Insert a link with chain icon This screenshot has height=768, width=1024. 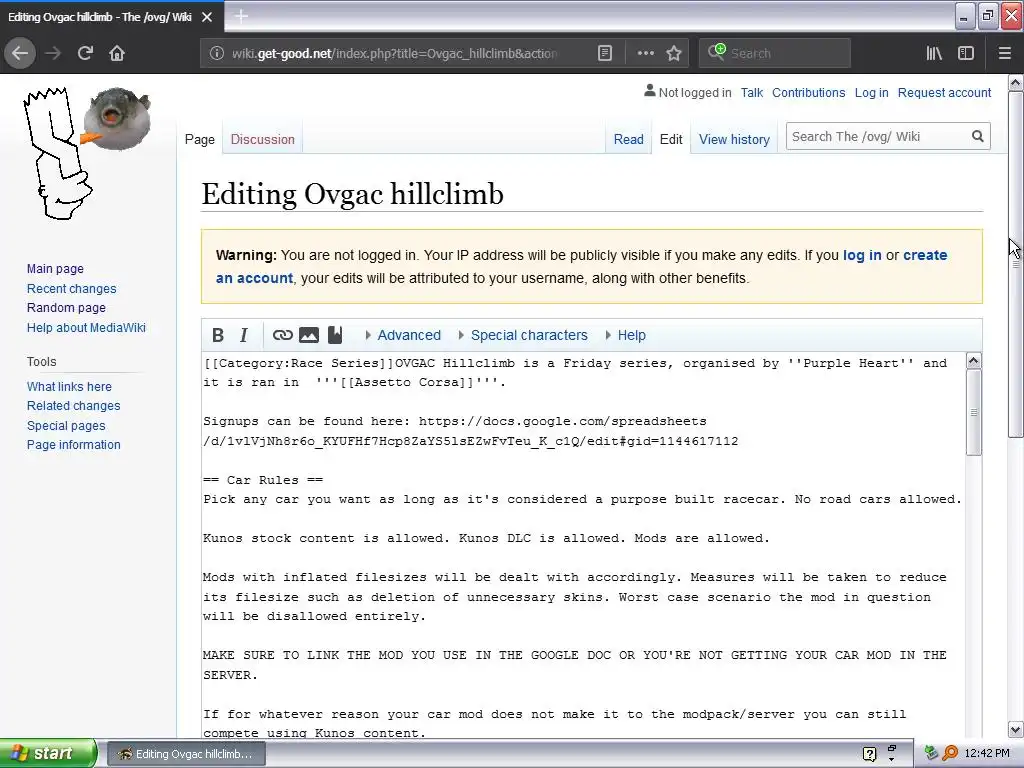pyautogui.click(x=282, y=335)
